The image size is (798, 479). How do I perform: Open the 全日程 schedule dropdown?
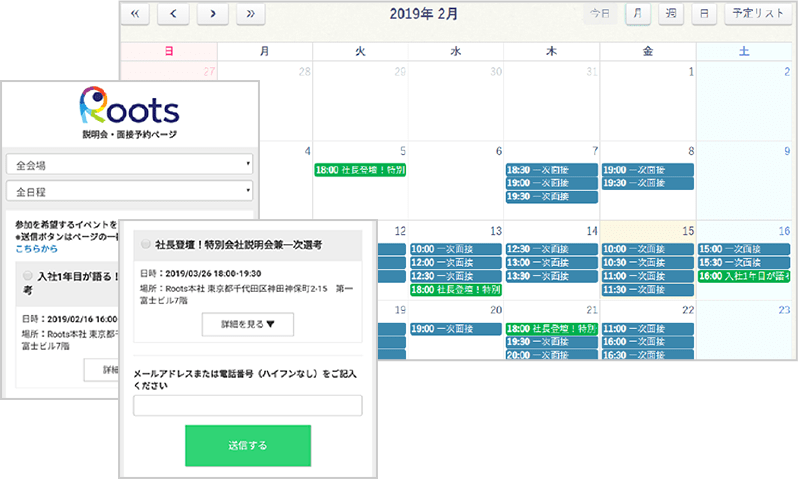pos(129,190)
